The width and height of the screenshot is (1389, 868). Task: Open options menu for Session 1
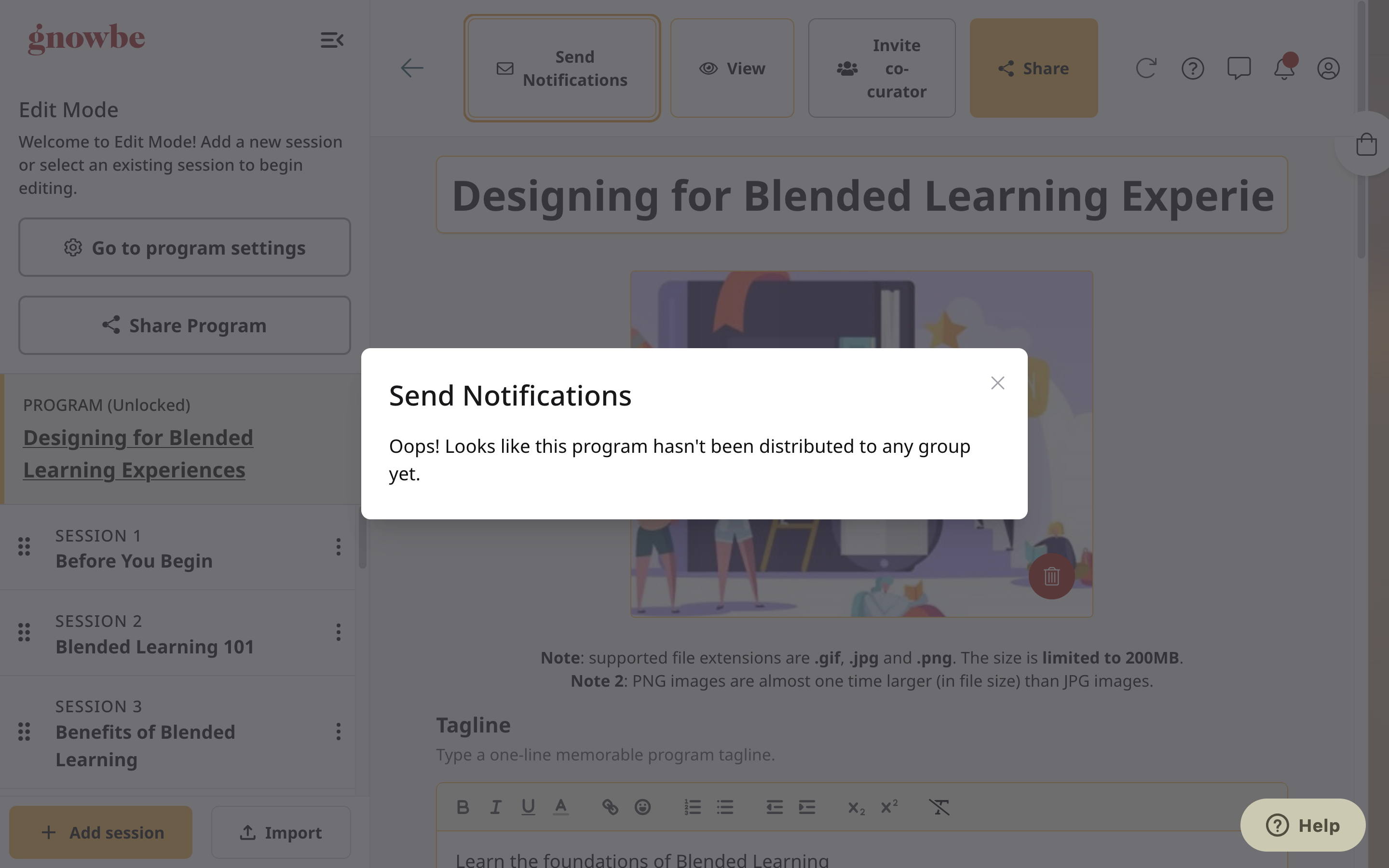pos(338,547)
